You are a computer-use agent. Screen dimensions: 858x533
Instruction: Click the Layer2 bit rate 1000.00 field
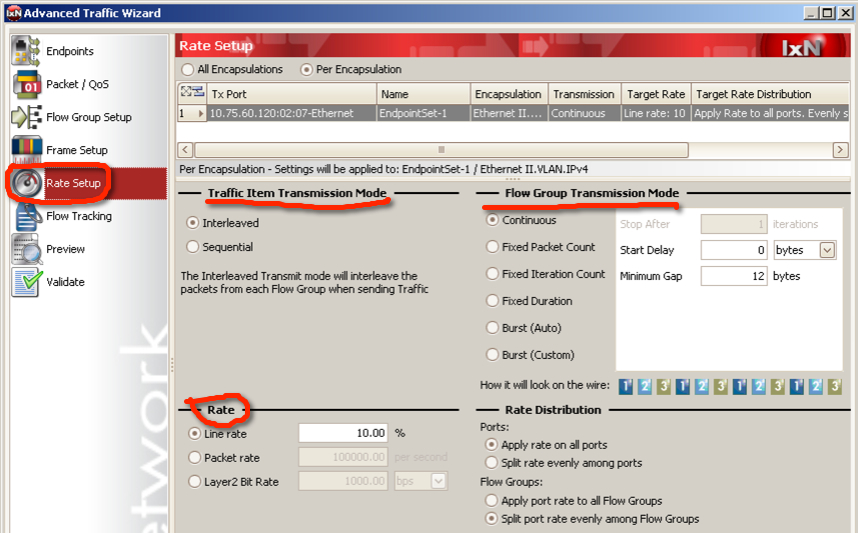point(343,481)
